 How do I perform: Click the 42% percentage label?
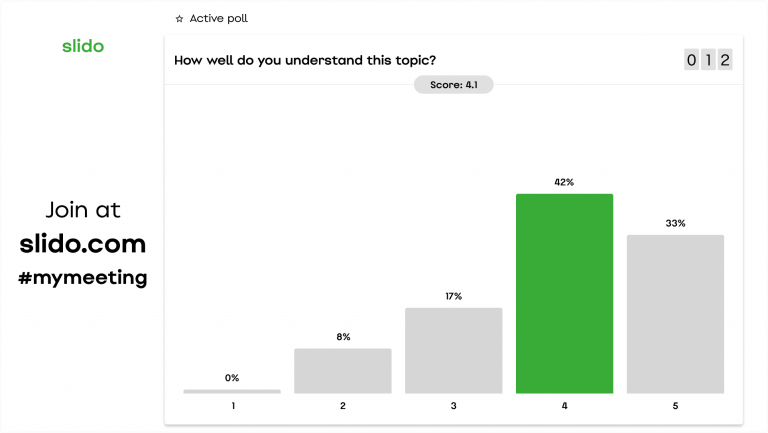(564, 182)
